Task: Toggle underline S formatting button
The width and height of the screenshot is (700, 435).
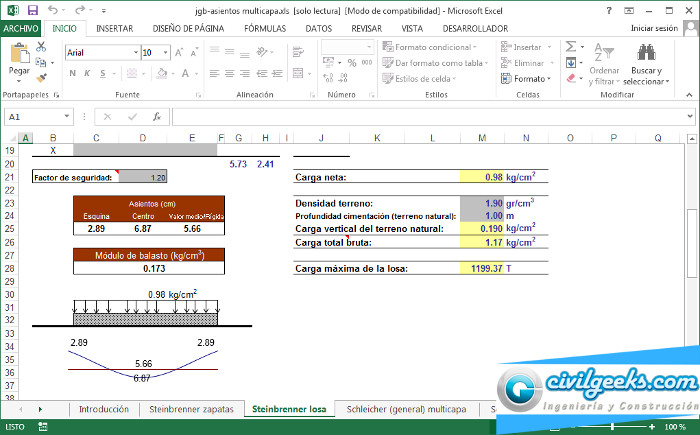Action: coord(103,73)
